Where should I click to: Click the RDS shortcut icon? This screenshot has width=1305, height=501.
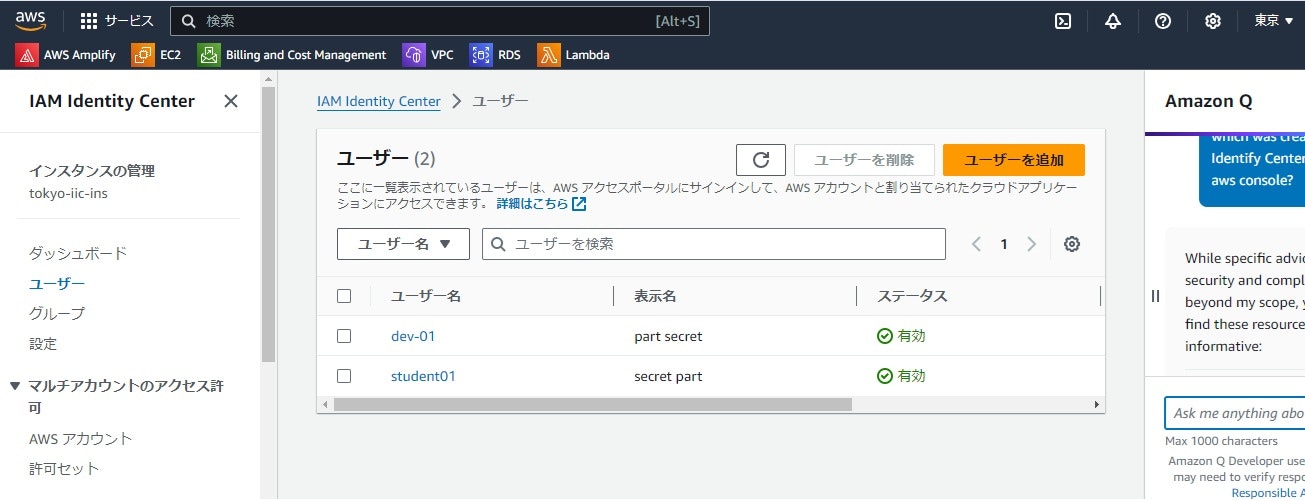pos(481,55)
